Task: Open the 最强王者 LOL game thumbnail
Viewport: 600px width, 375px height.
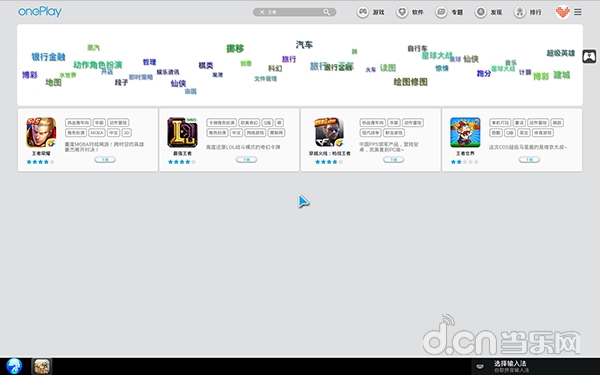Action: click(x=182, y=132)
